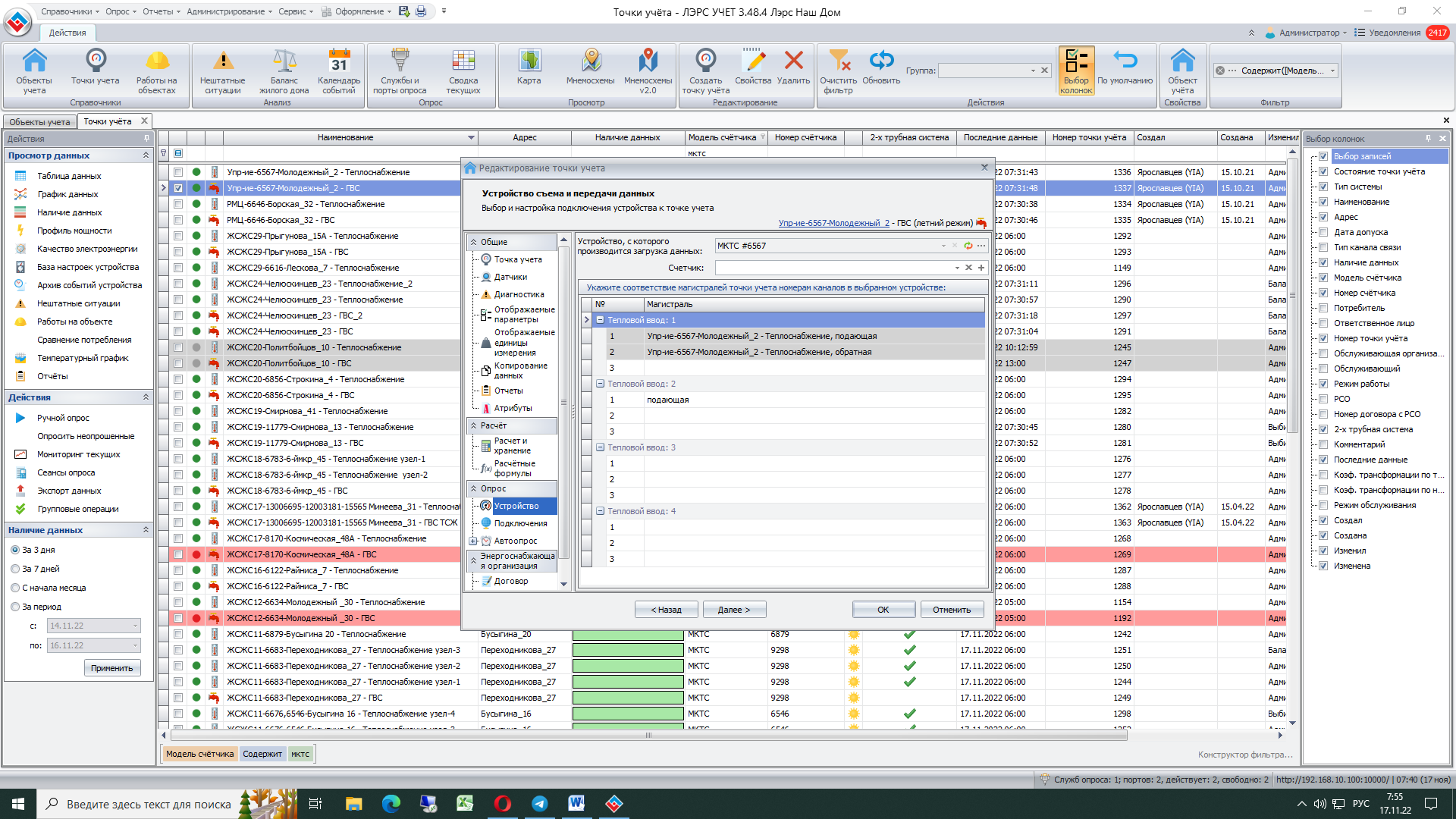This screenshot has width=1456, height=819.
Task: Click the < Назад button
Action: pos(666,610)
